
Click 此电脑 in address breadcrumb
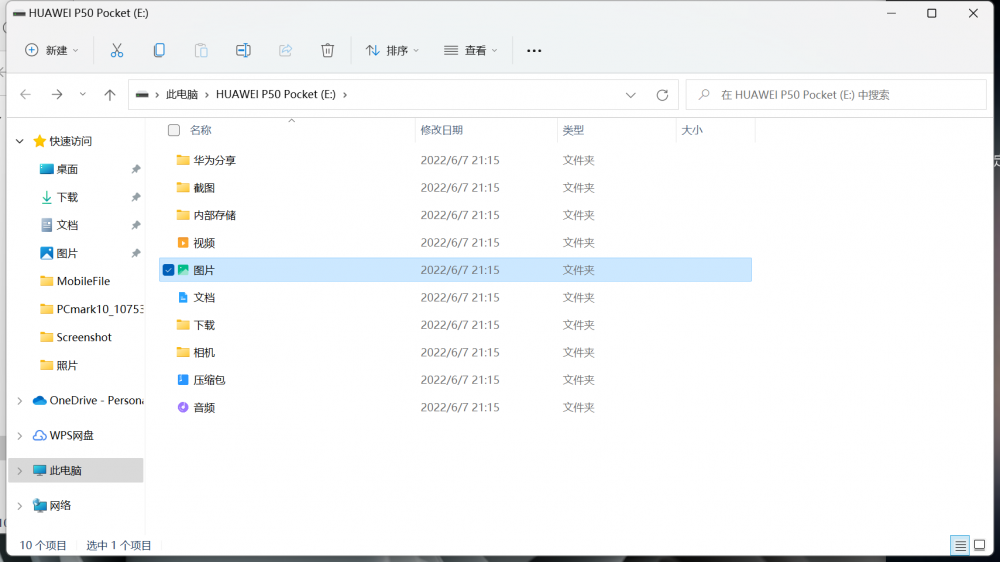(x=182, y=94)
